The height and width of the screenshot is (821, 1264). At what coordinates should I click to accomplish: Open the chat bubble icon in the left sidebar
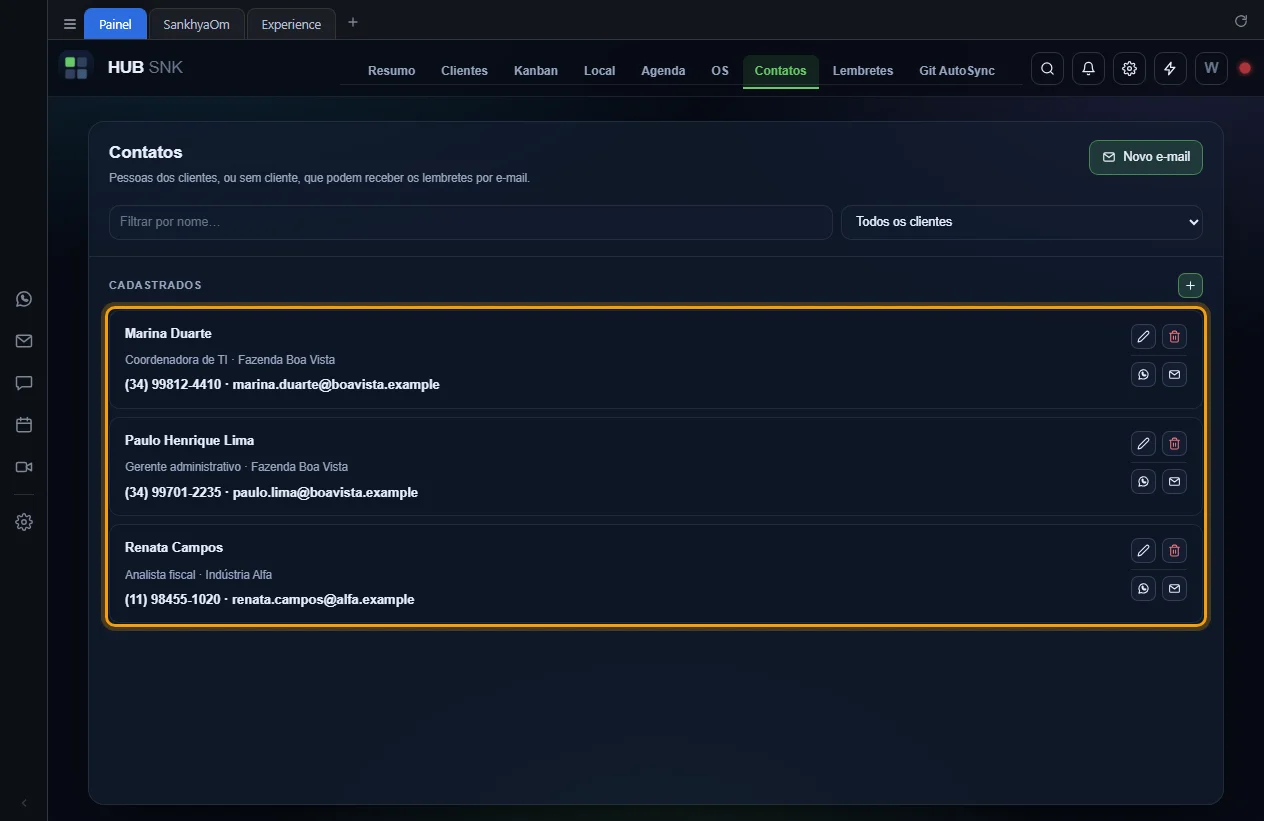(x=24, y=383)
